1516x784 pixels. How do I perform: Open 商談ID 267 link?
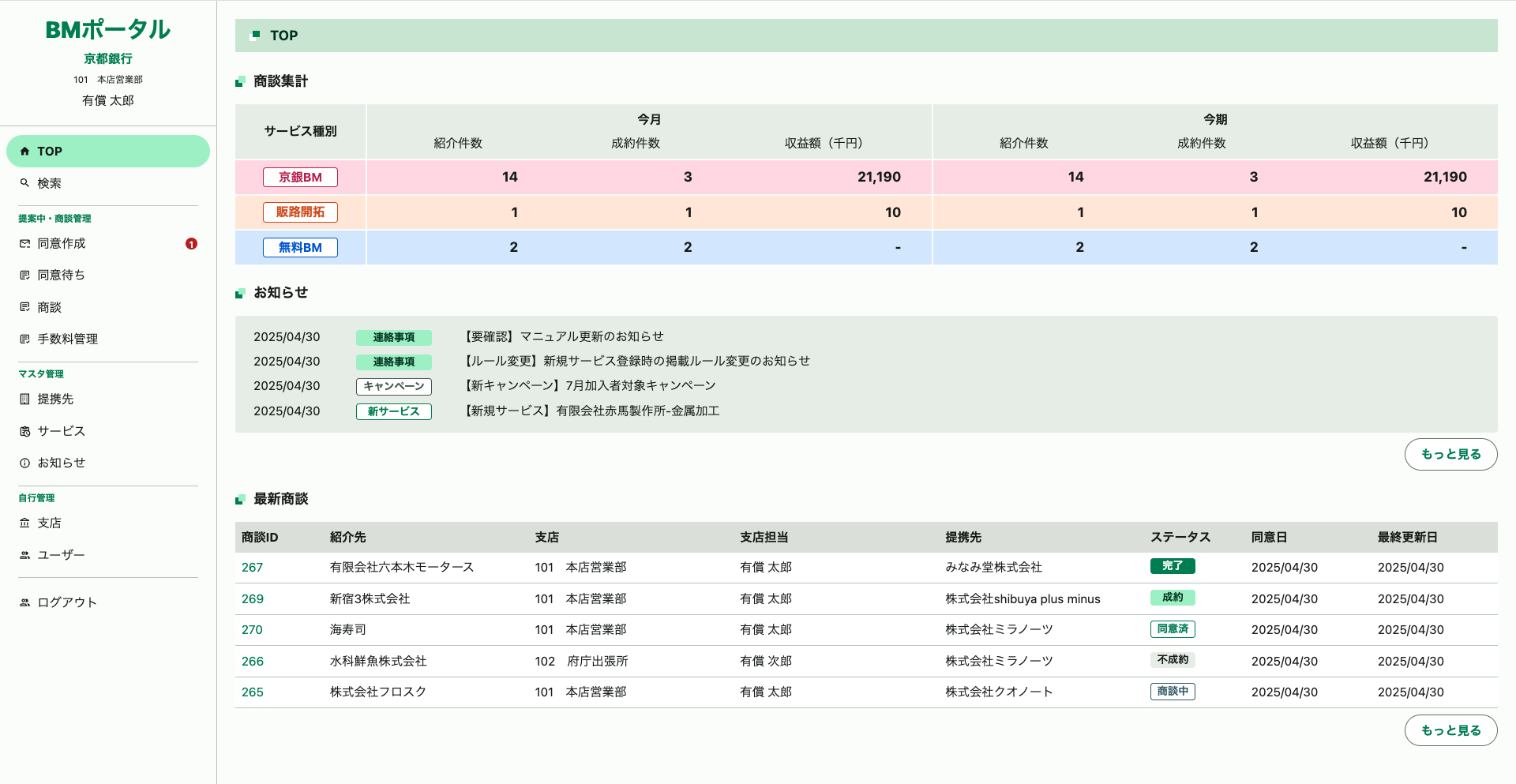coord(252,568)
